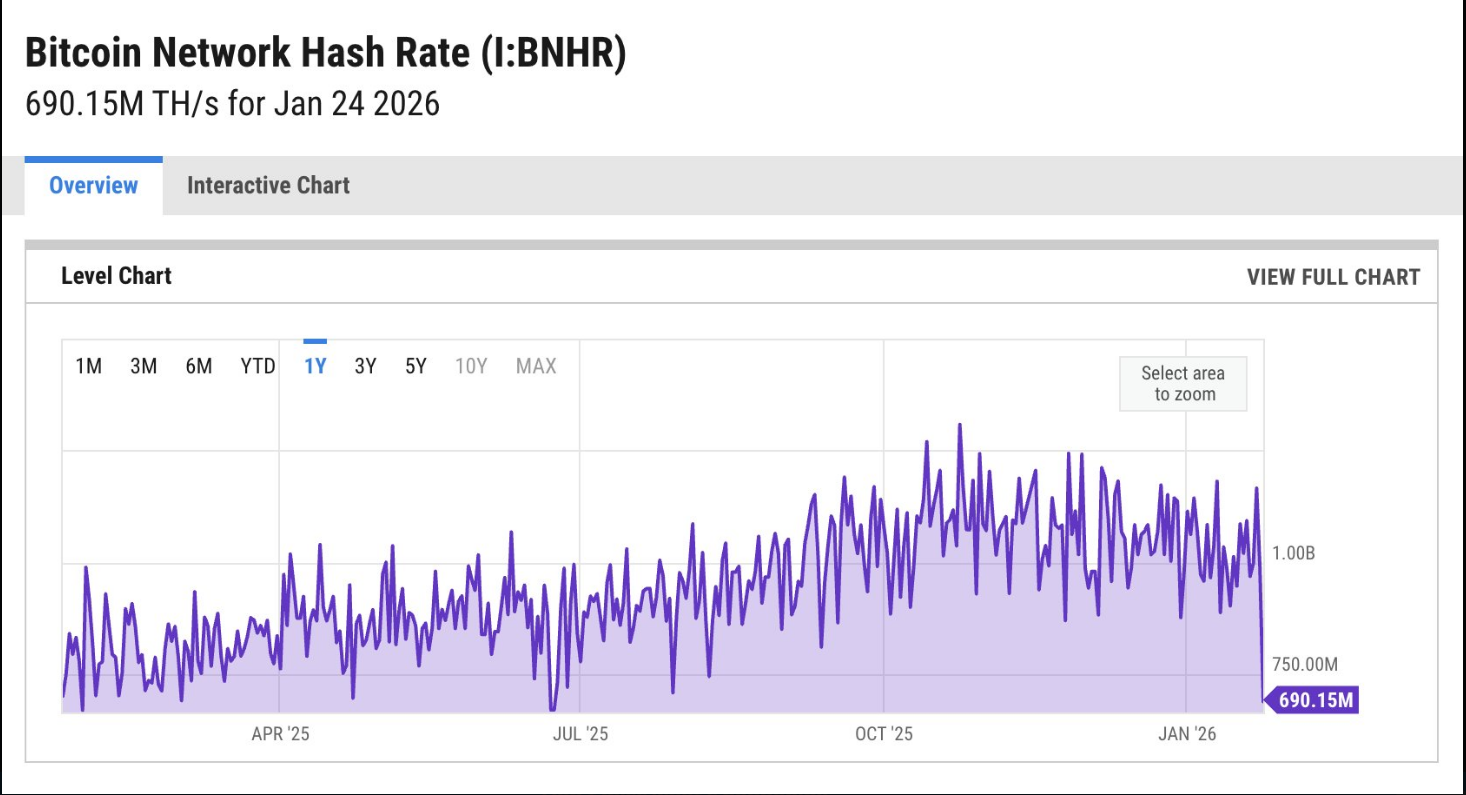Image resolution: width=1466 pixels, height=795 pixels.
Task: Set chart range to 3M
Action: tap(143, 367)
